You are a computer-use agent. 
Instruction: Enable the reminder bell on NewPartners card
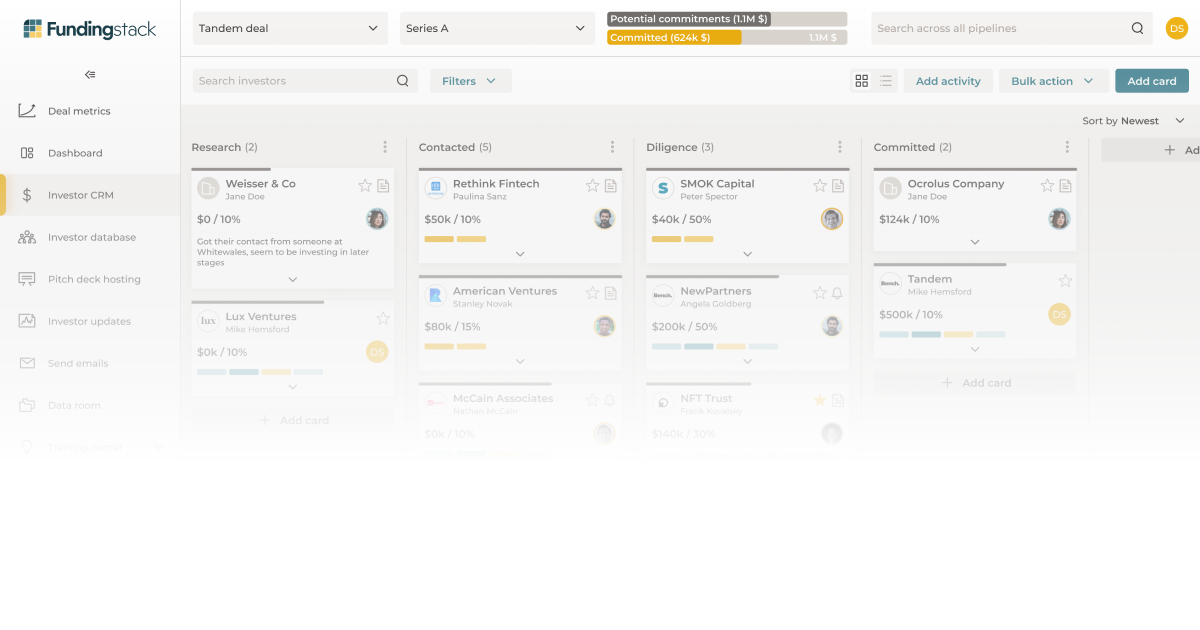(838, 291)
